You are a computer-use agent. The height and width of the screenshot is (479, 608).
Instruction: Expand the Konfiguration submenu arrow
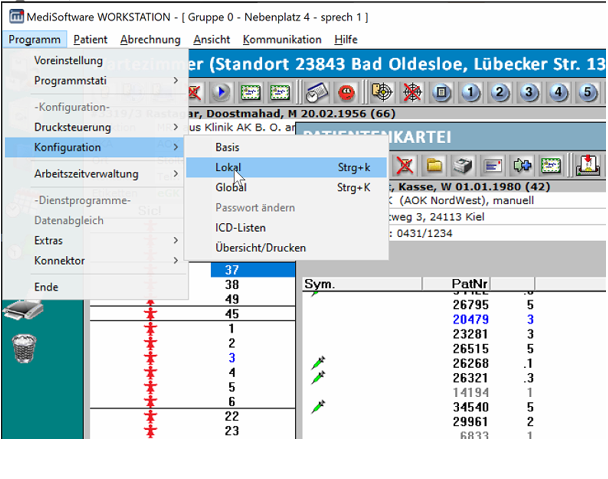[x=176, y=147]
